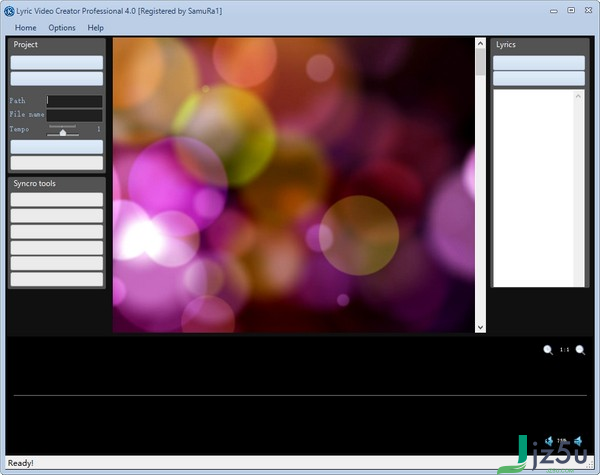Click the Ready! status text
The width and height of the screenshot is (600, 475).
pyautogui.click(x=21, y=463)
